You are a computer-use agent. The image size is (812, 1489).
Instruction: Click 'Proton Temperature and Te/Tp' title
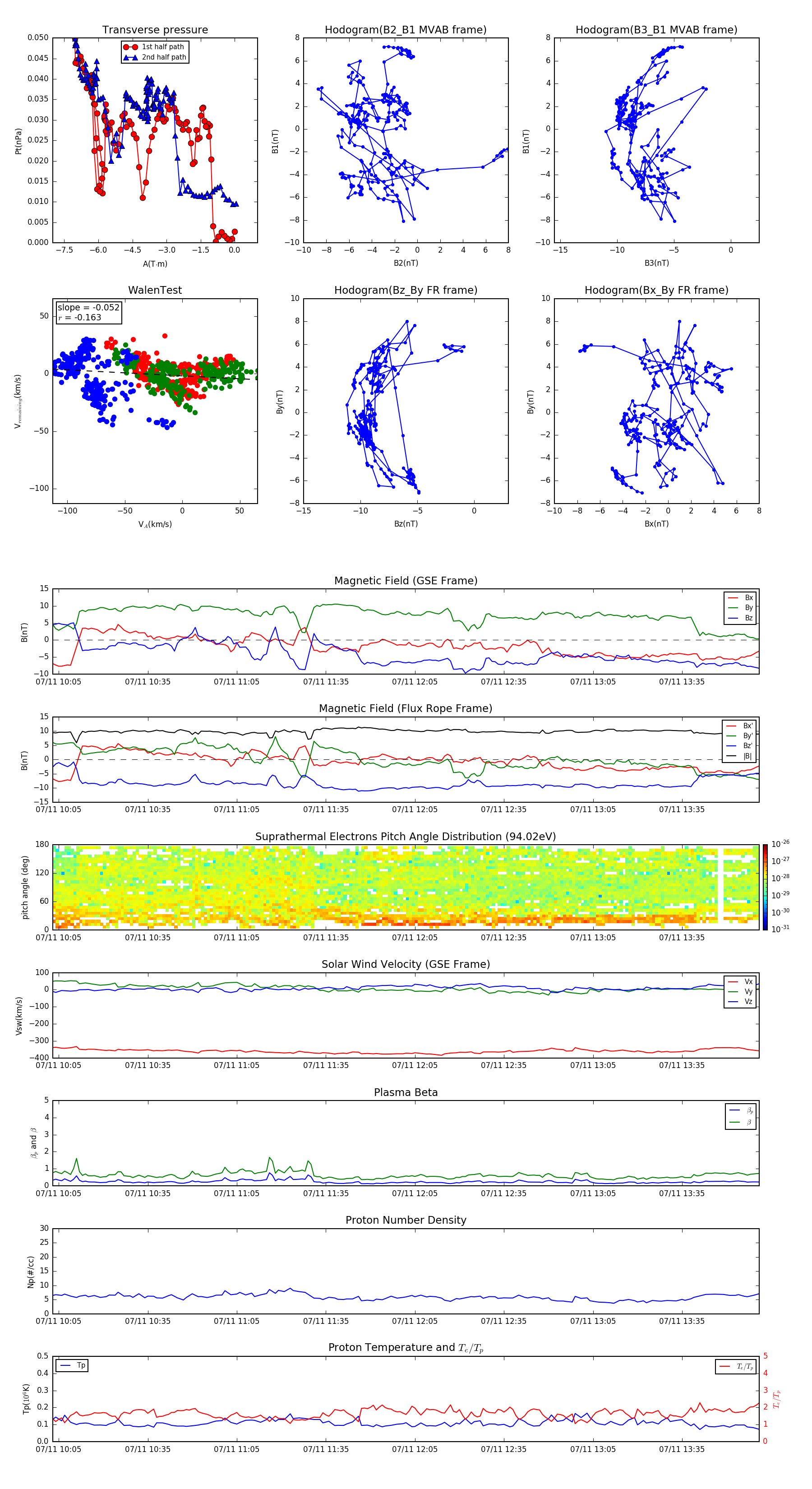coord(406,1348)
